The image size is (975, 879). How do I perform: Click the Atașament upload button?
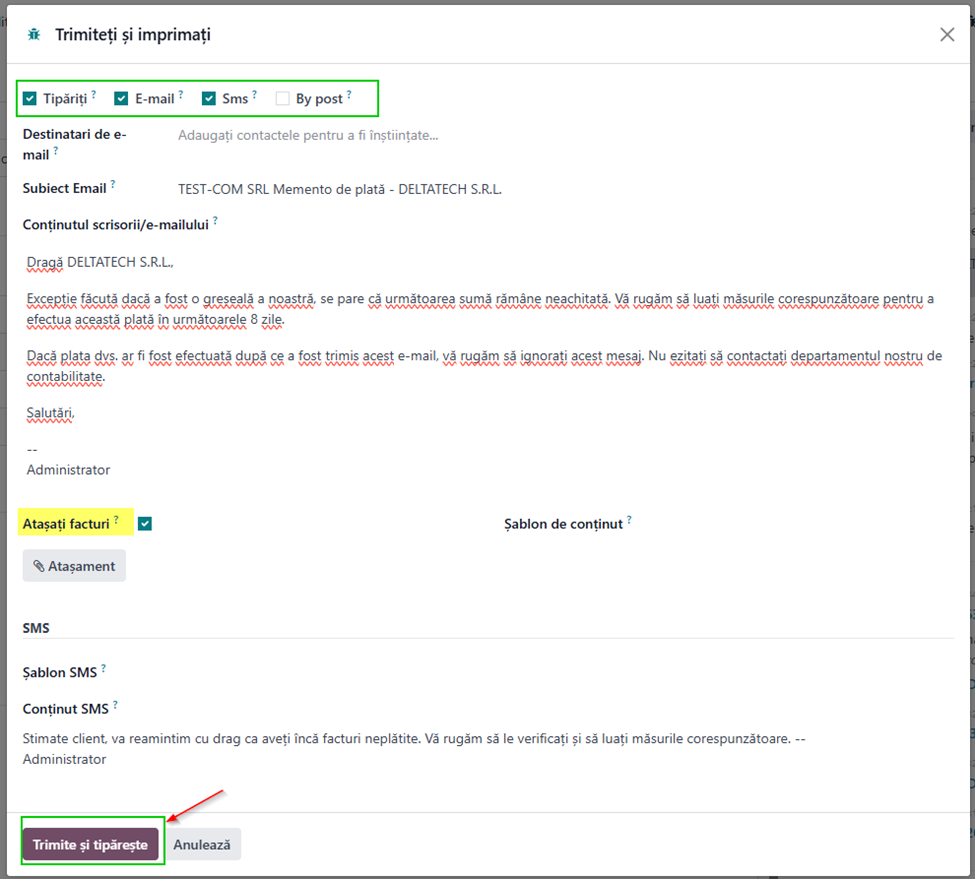tap(74, 566)
